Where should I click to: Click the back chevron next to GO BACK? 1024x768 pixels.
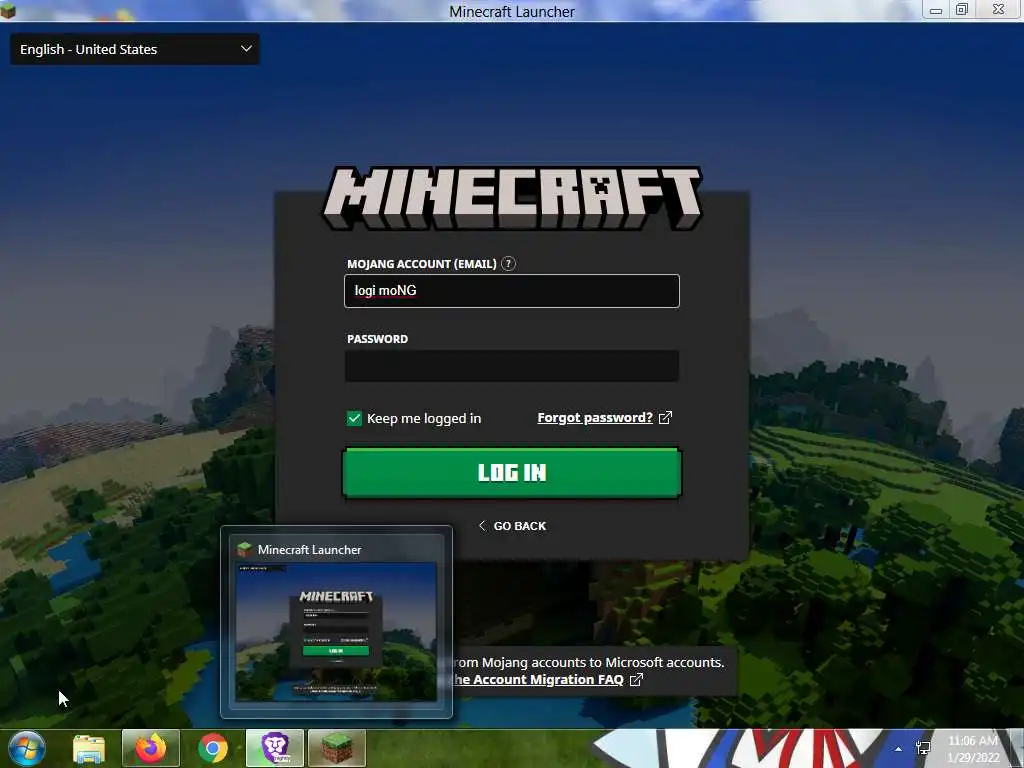pos(482,526)
